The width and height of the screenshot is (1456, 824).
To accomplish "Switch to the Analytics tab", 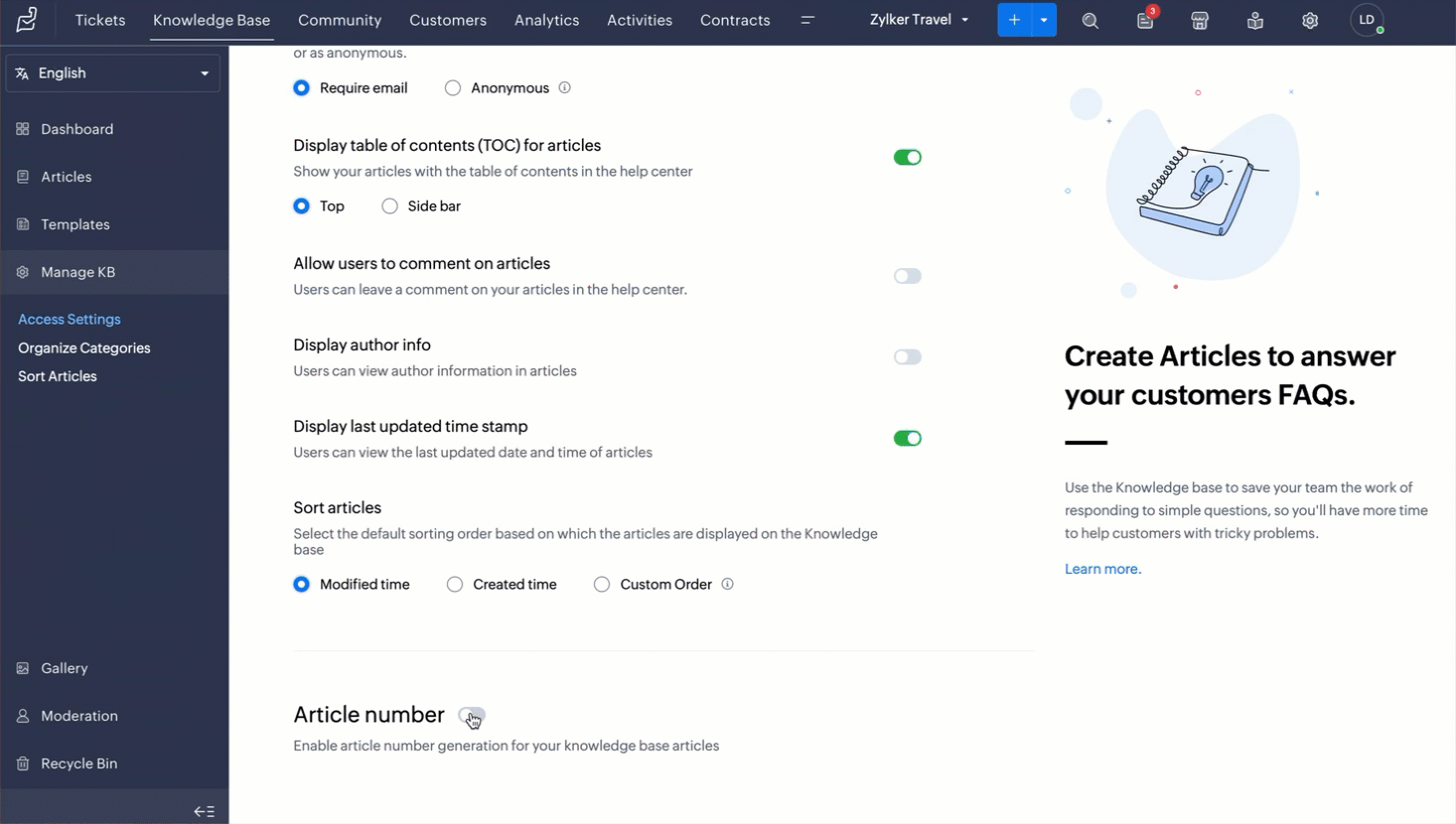I will tap(546, 20).
